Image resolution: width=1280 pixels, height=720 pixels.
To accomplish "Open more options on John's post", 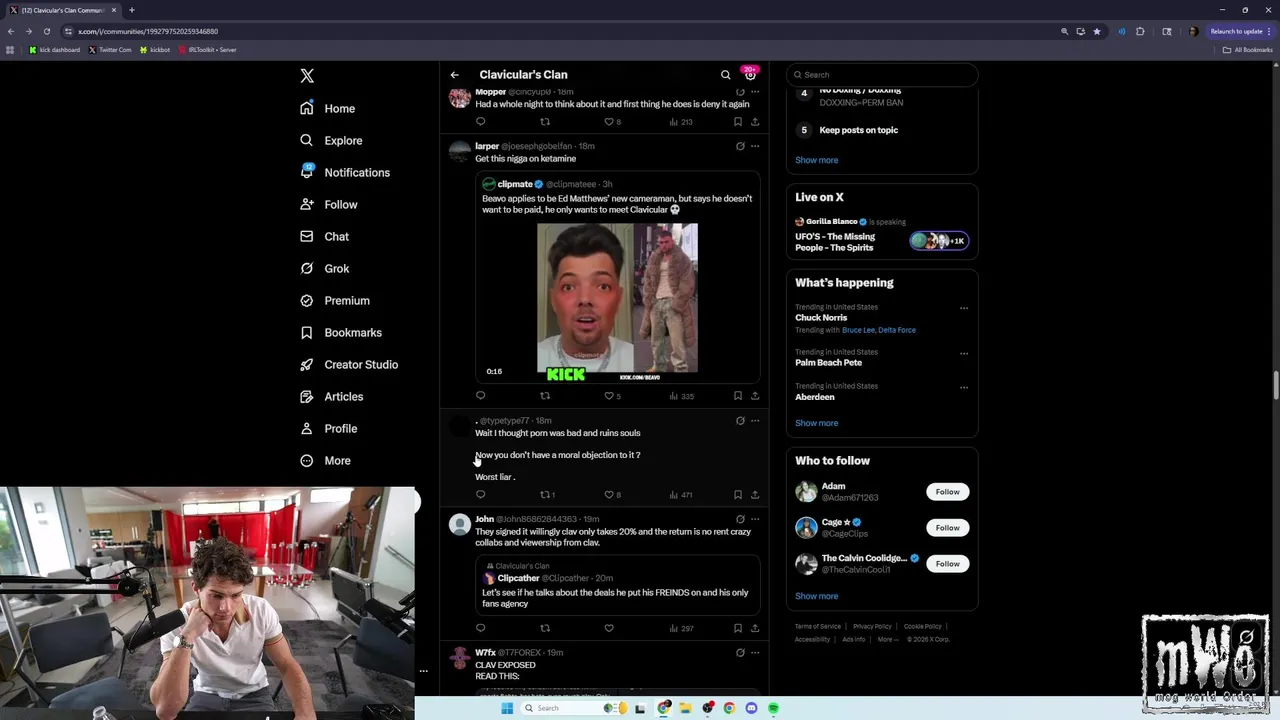I will (x=755, y=519).
